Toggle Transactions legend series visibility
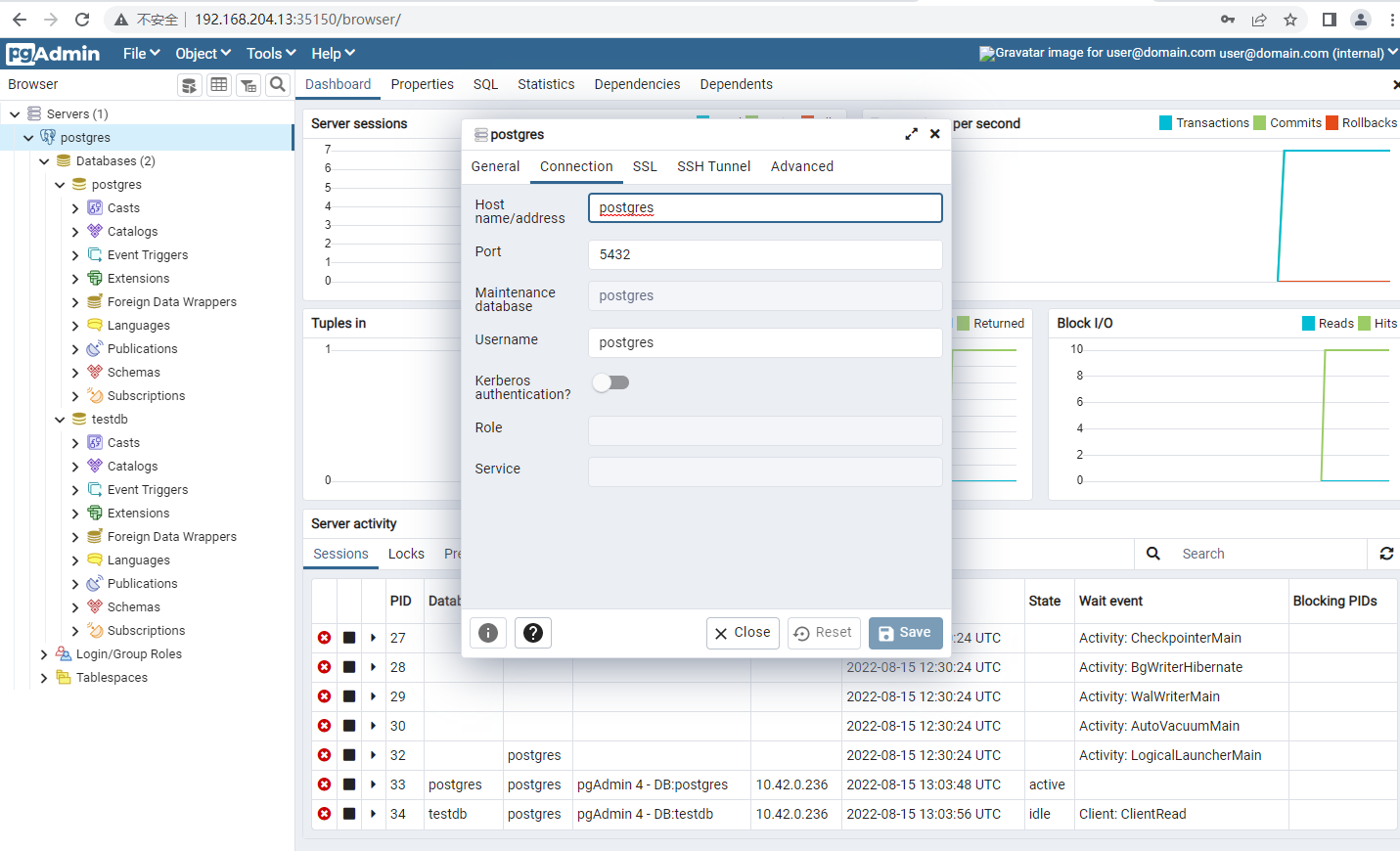The image size is (1400, 851). [1204, 123]
